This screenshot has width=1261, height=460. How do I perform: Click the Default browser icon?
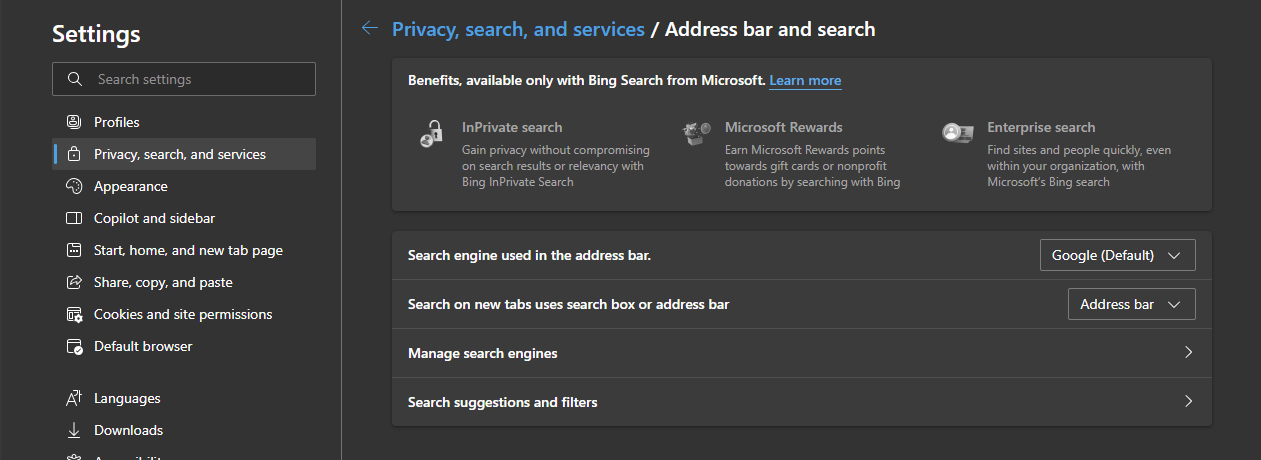click(74, 346)
